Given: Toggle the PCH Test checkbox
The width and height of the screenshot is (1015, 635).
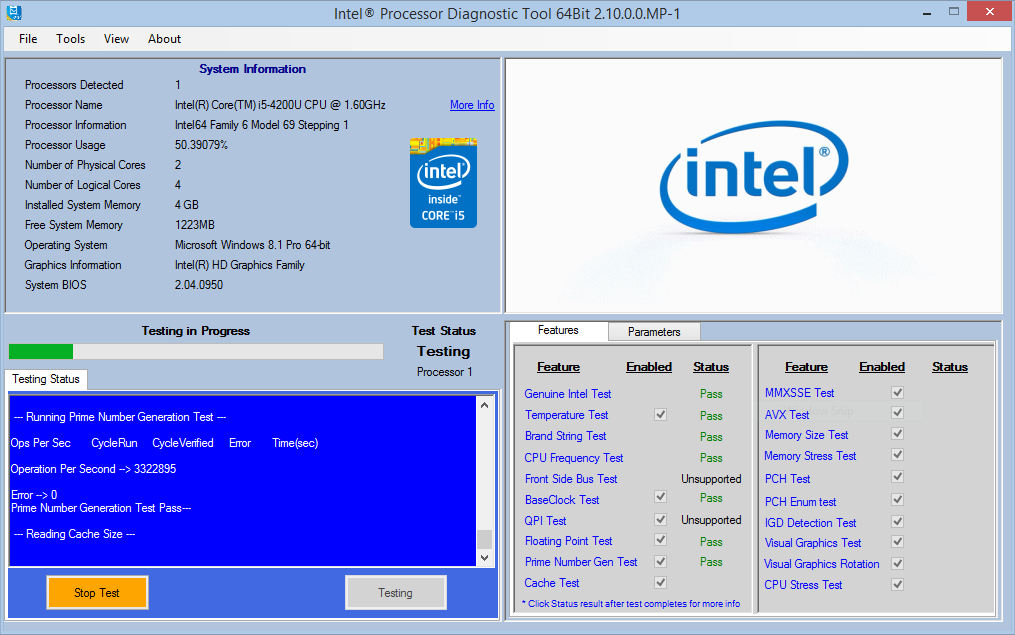Looking at the screenshot, I should tap(897, 477).
